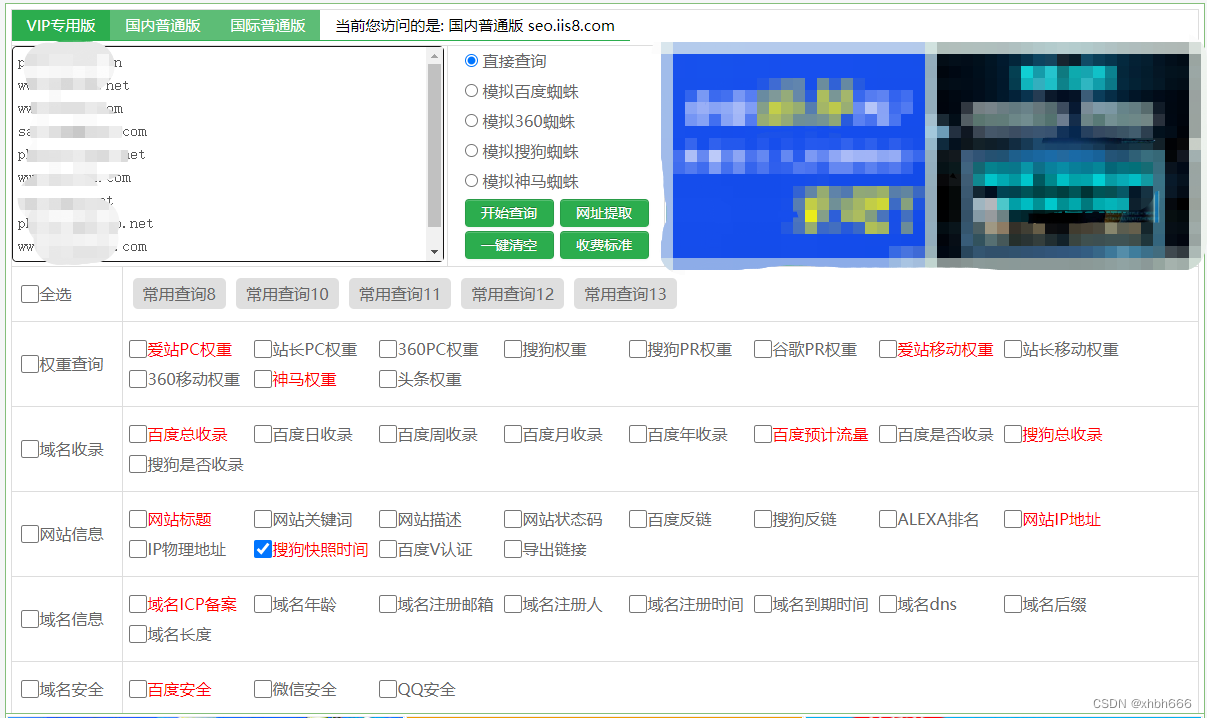Select the 模拟搜狗蜘蛛 radio option
Screen dimensions: 1207x718
tap(472, 151)
